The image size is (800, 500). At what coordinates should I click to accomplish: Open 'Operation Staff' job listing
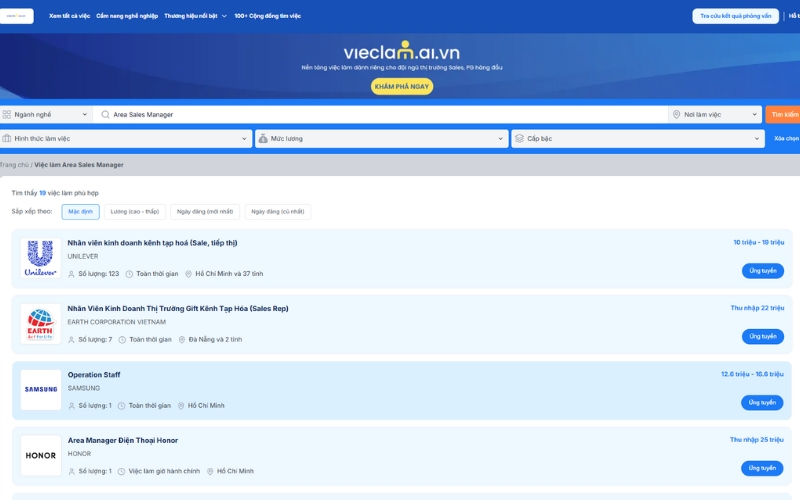[94, 374]
